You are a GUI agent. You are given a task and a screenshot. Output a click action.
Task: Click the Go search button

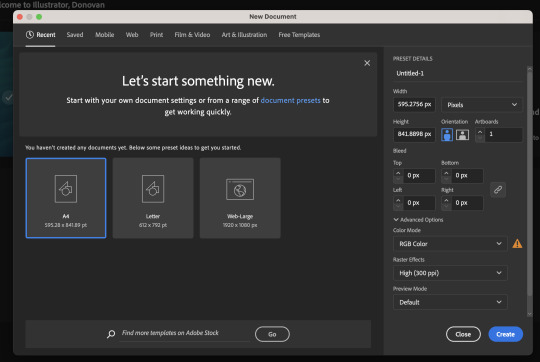tap(272, 334)
